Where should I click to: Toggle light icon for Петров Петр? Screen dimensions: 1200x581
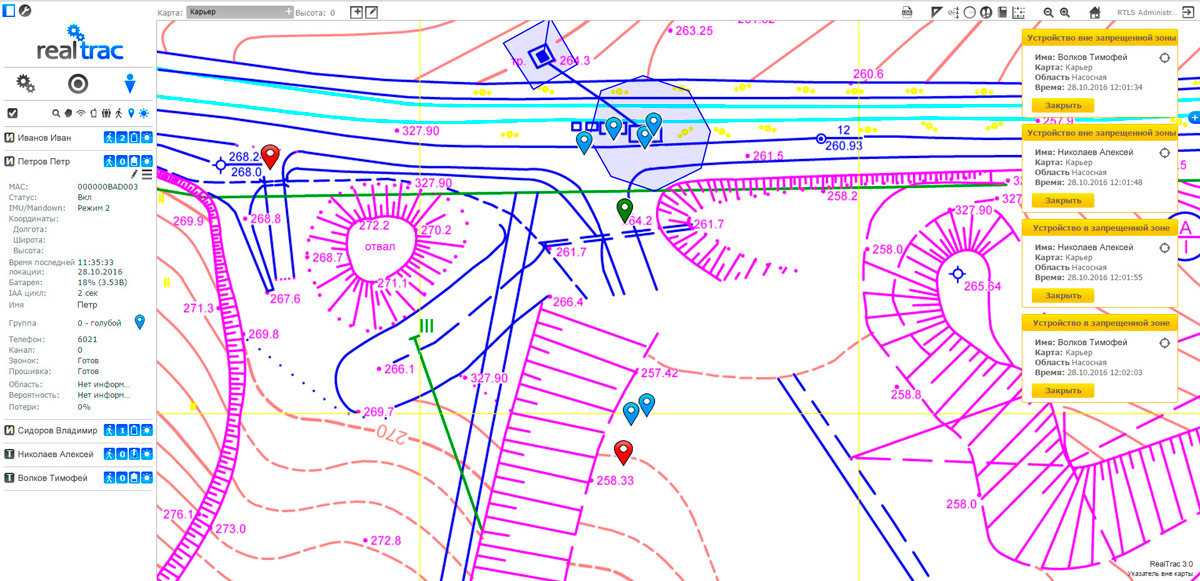[x=146, y=161]
